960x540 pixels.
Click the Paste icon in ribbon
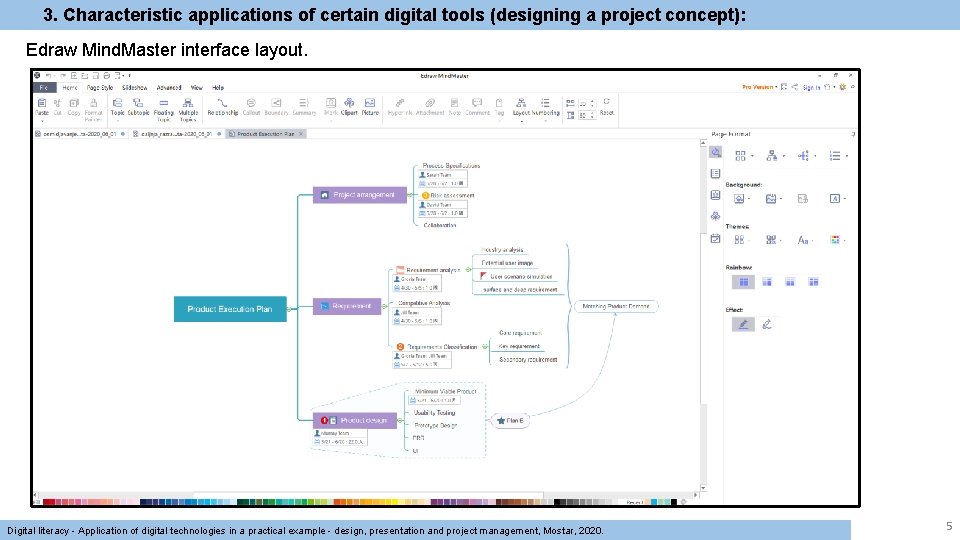click(42, 107)
